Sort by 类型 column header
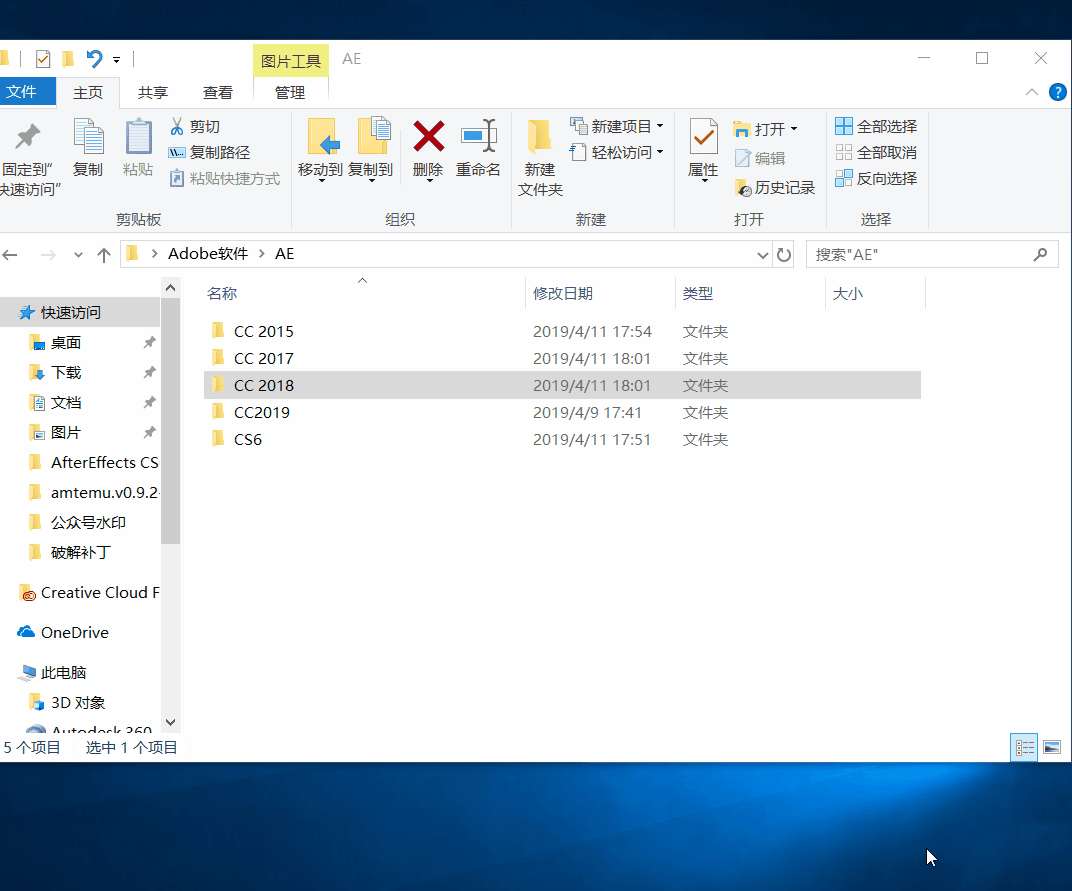Screen dimensions: 1072x891 point(697,293)
